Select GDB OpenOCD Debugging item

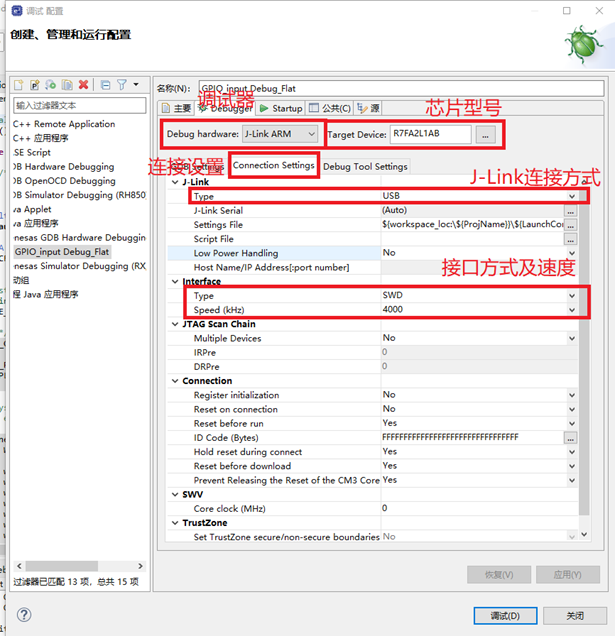pos(64,181)
